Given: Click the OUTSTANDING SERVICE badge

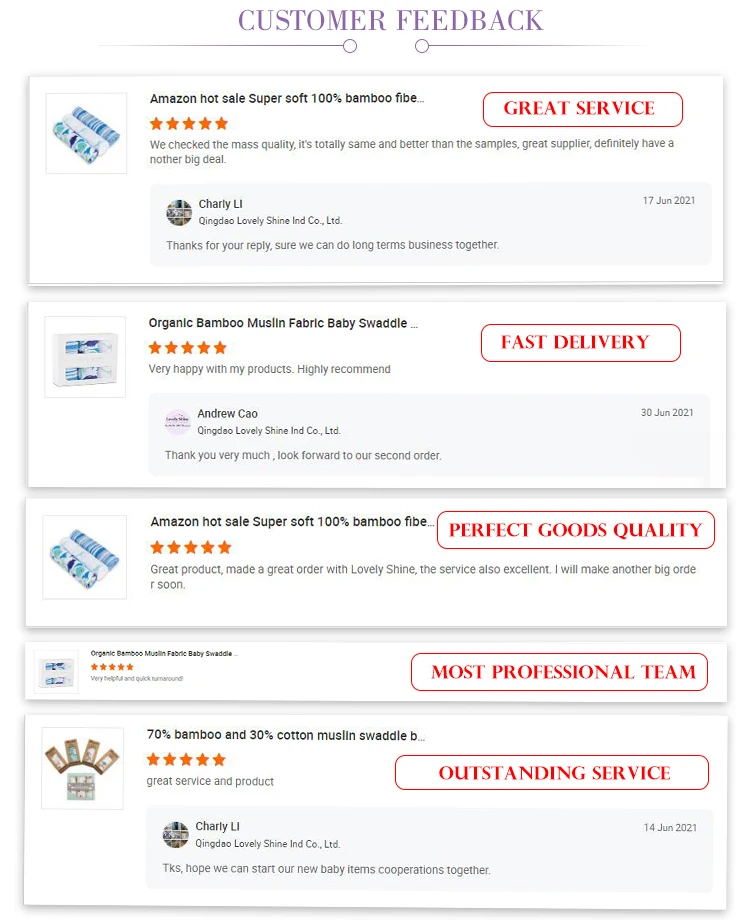Looking at the screenshot, I should pyautogui.click(x=552, y=772).
